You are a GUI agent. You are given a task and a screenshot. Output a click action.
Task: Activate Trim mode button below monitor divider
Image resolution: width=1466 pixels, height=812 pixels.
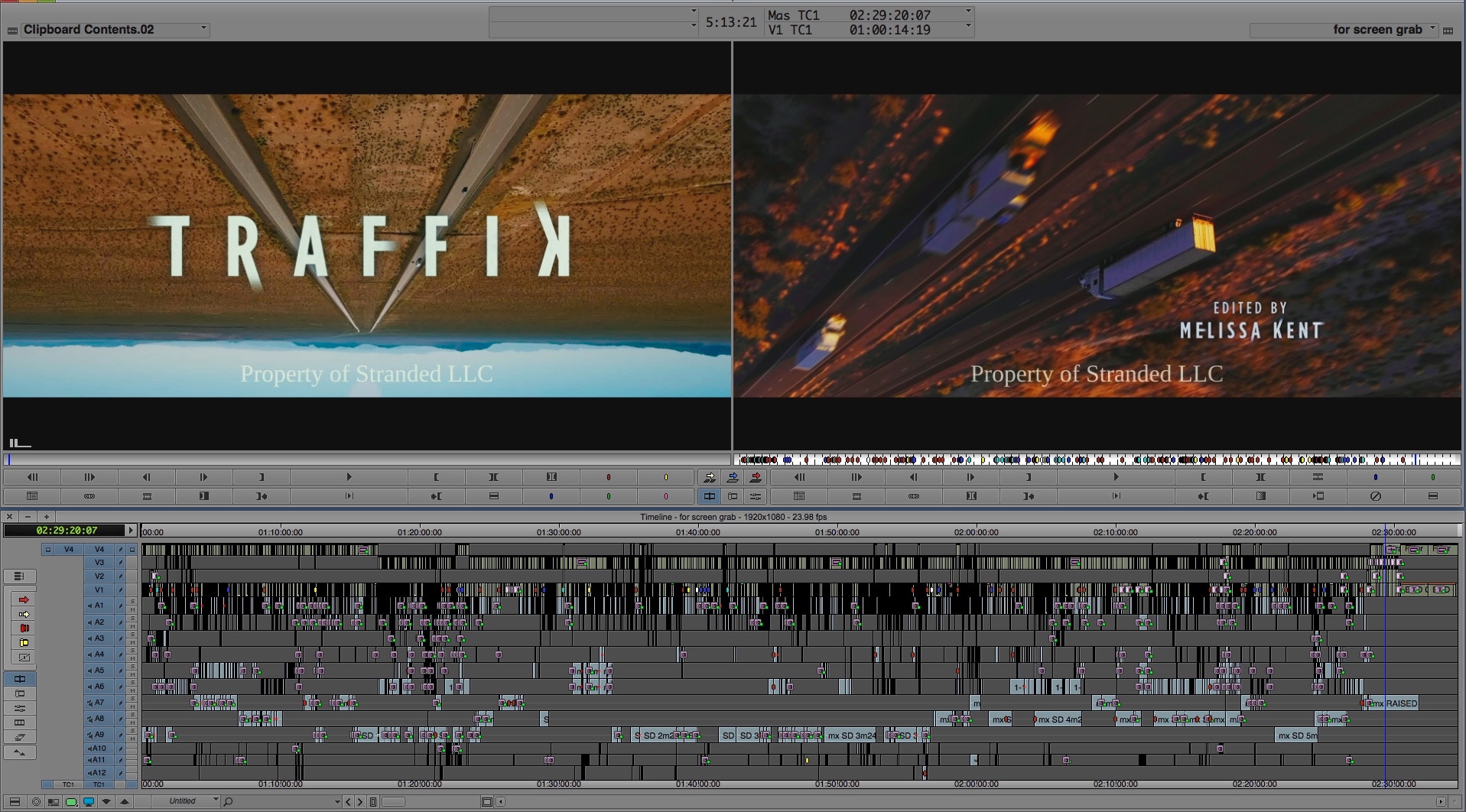[x=733, y=496]
